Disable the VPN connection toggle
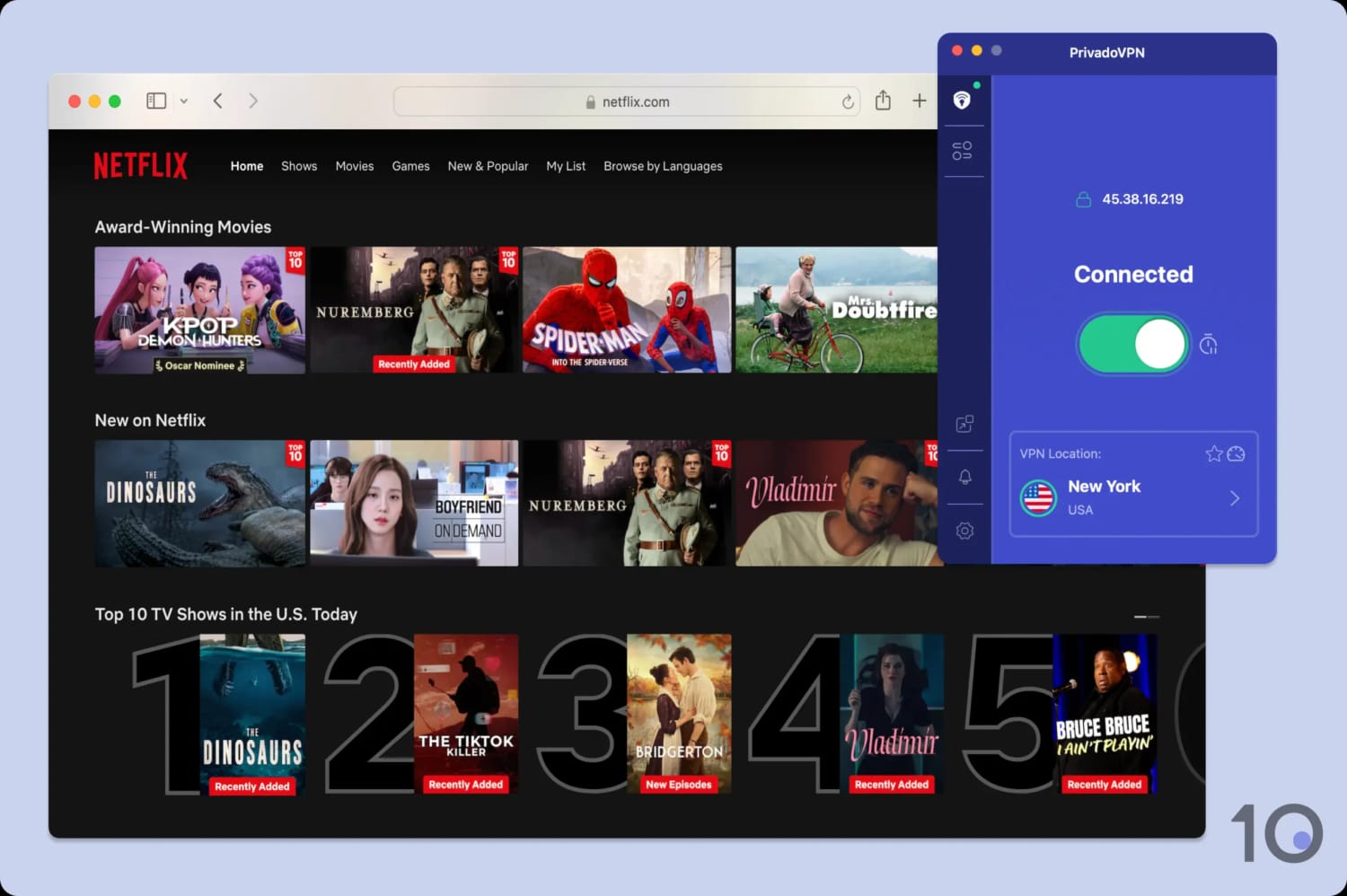1347x896 pixels. click(1133, 344)
